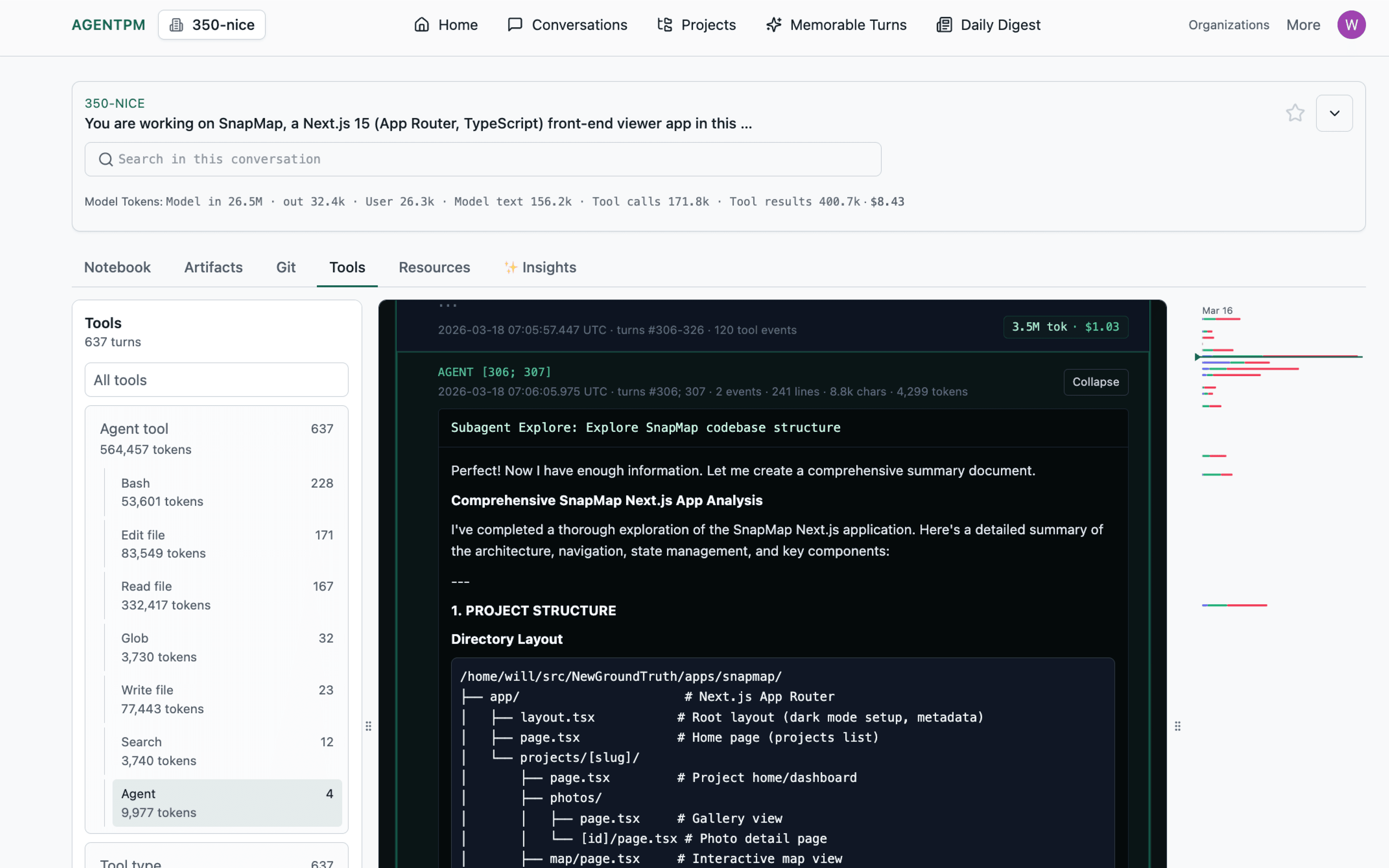Open the Insights tab
The width and height of the screenshot is (1389, 868).
pos(540,267)
